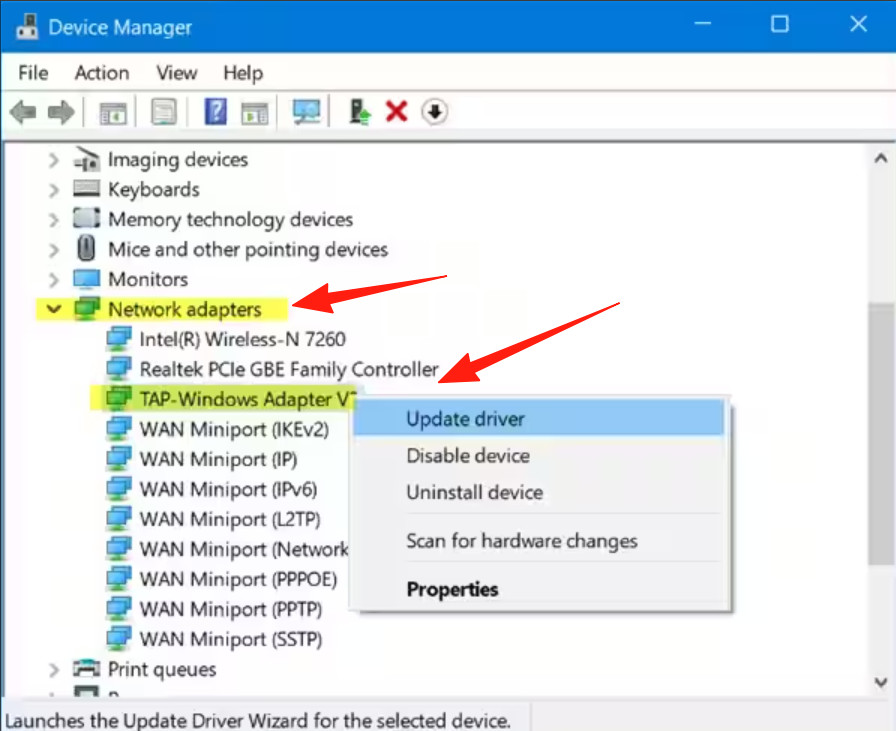896x731 pixels.
Task: Open the View menu
Action: (x=177, y=73)
